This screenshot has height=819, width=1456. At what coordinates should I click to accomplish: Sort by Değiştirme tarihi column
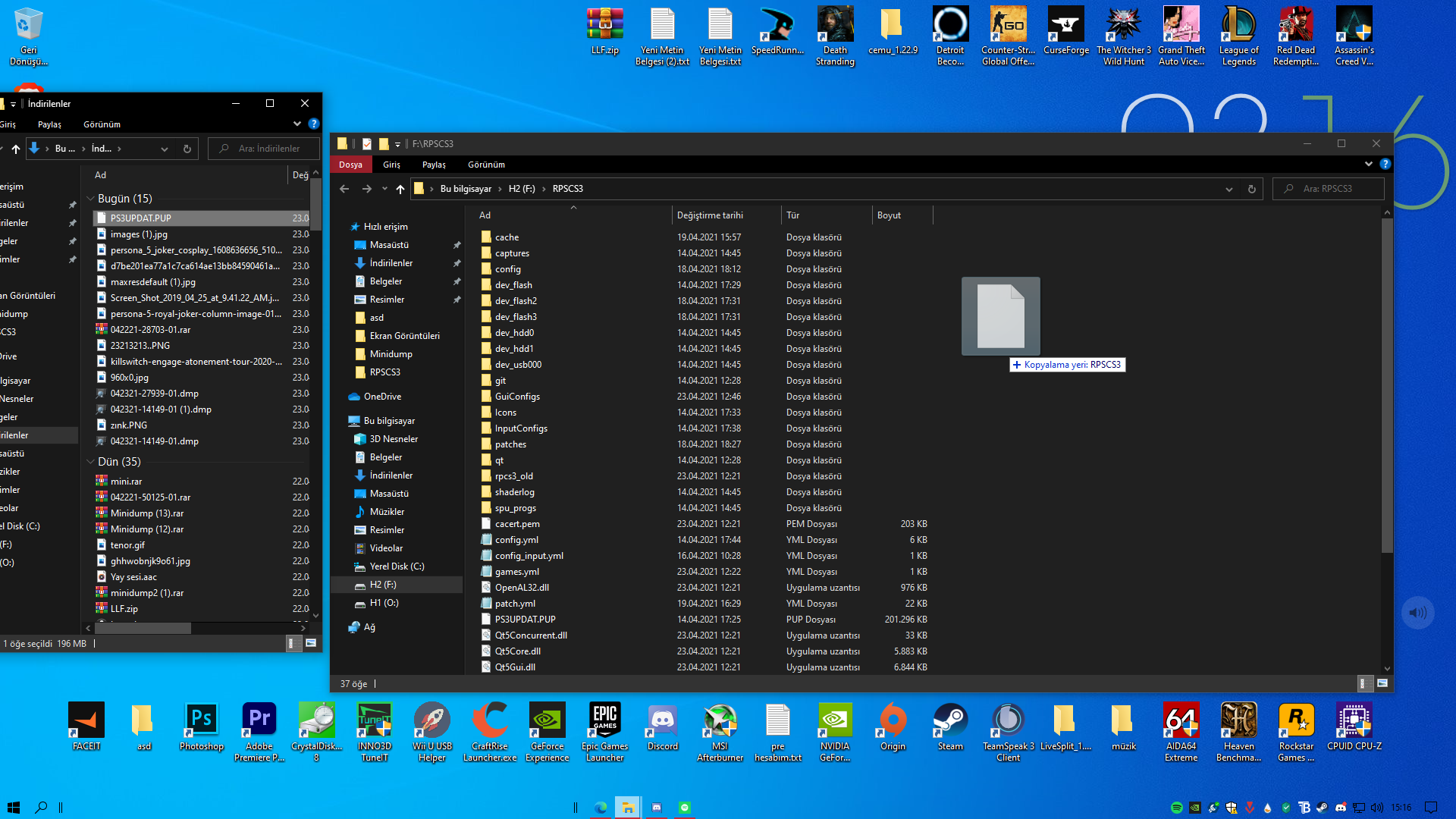pyautogui.click(x=726, y=215)
